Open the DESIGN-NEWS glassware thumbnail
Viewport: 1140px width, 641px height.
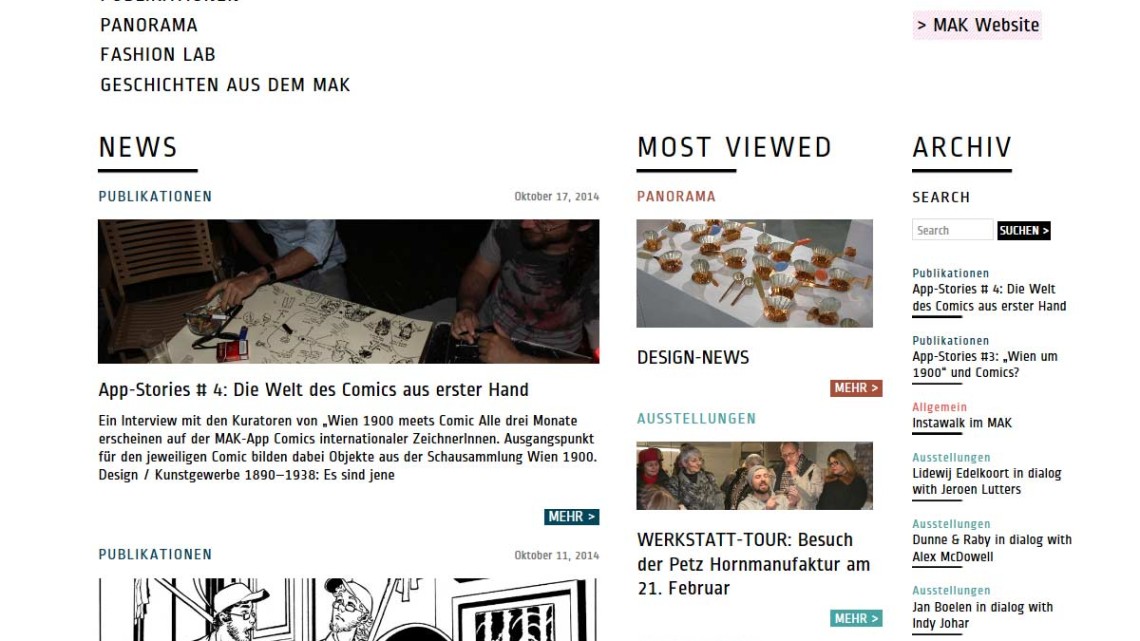[x=755, y=273]
